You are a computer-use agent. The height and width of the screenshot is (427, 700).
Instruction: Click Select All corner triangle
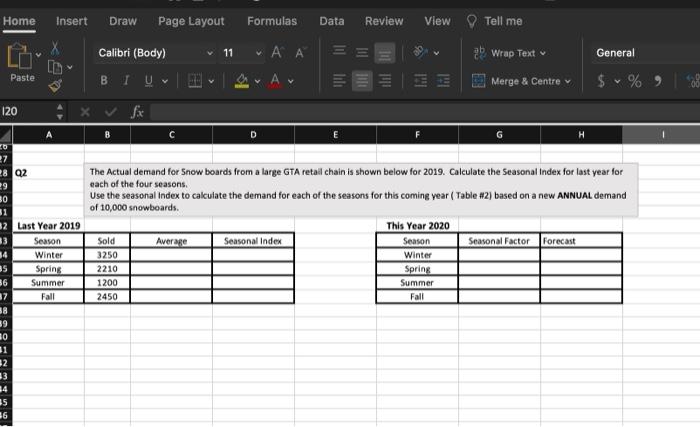point(6,134)
